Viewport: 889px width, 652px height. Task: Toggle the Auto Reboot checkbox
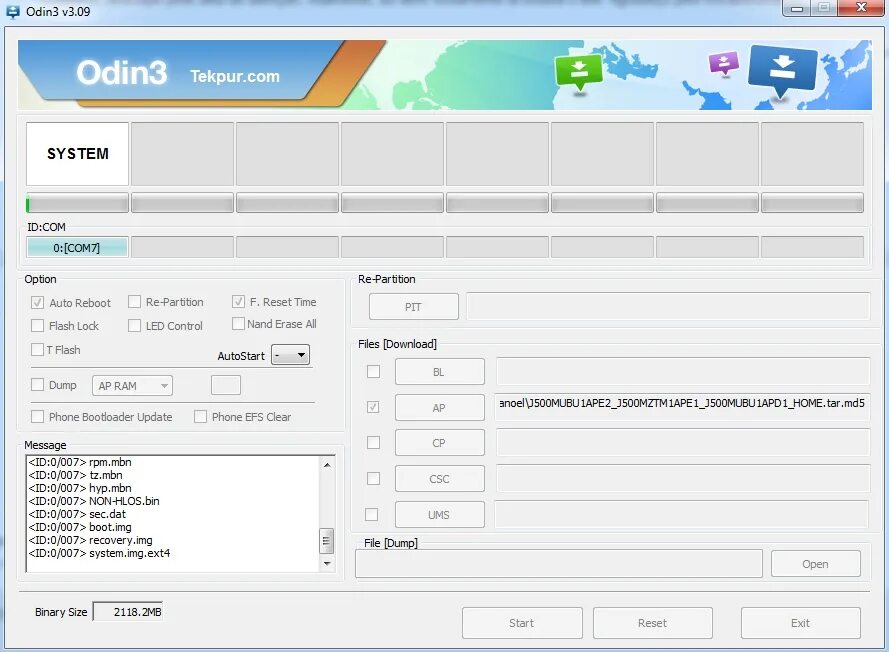[37, 302]
